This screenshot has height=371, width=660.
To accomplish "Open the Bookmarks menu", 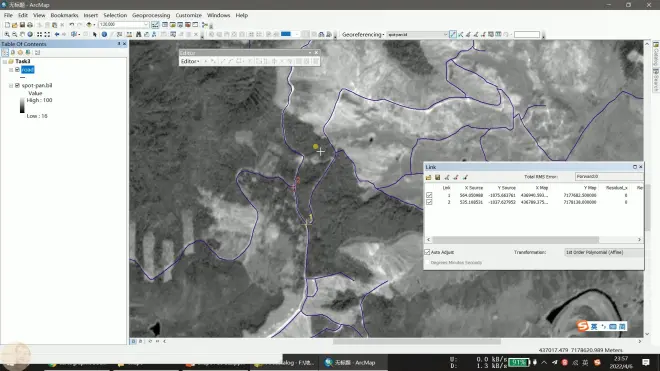I will click(x=64, y=15).
